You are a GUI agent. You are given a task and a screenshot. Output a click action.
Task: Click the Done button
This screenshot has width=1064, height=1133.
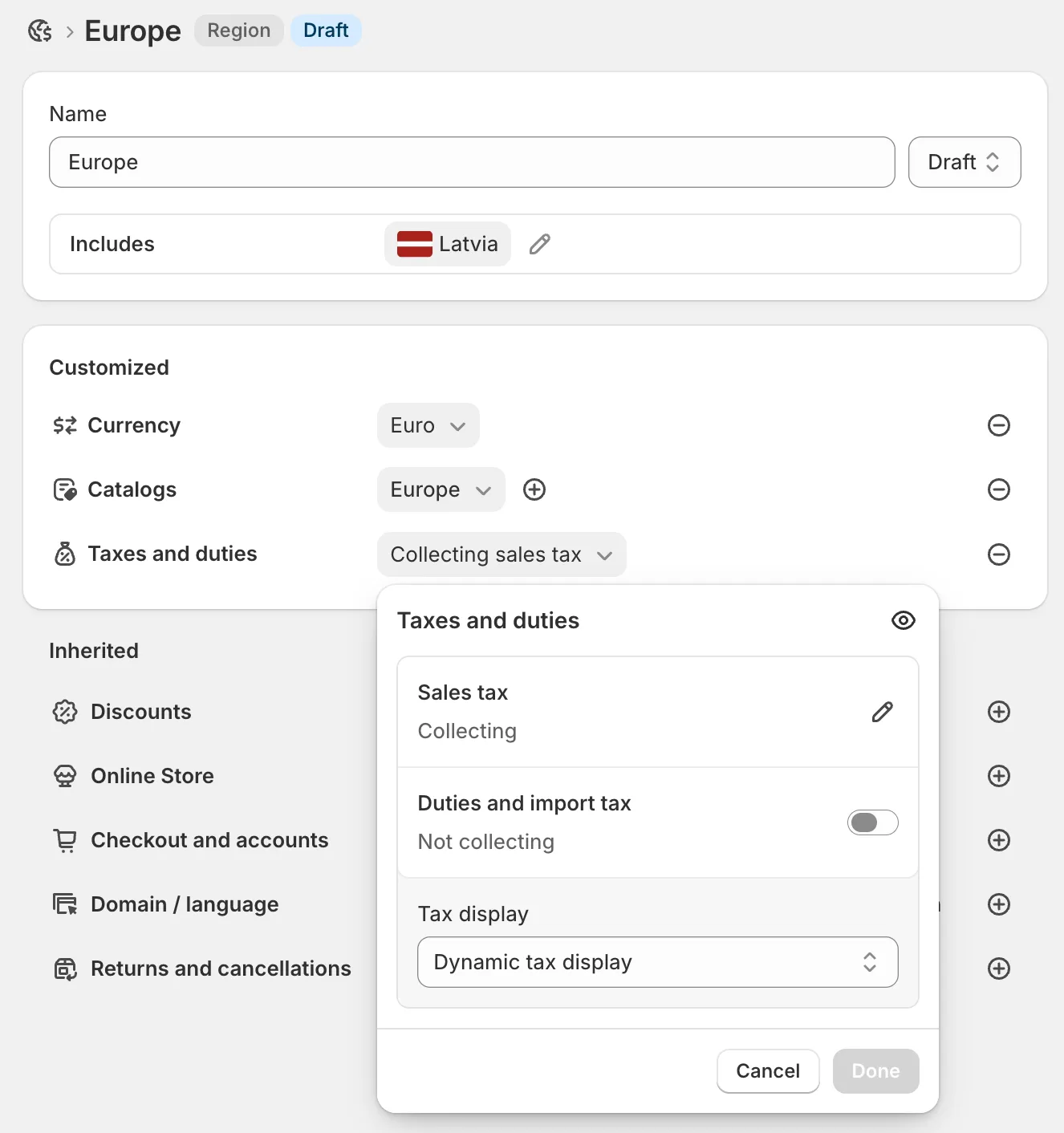876,1071
